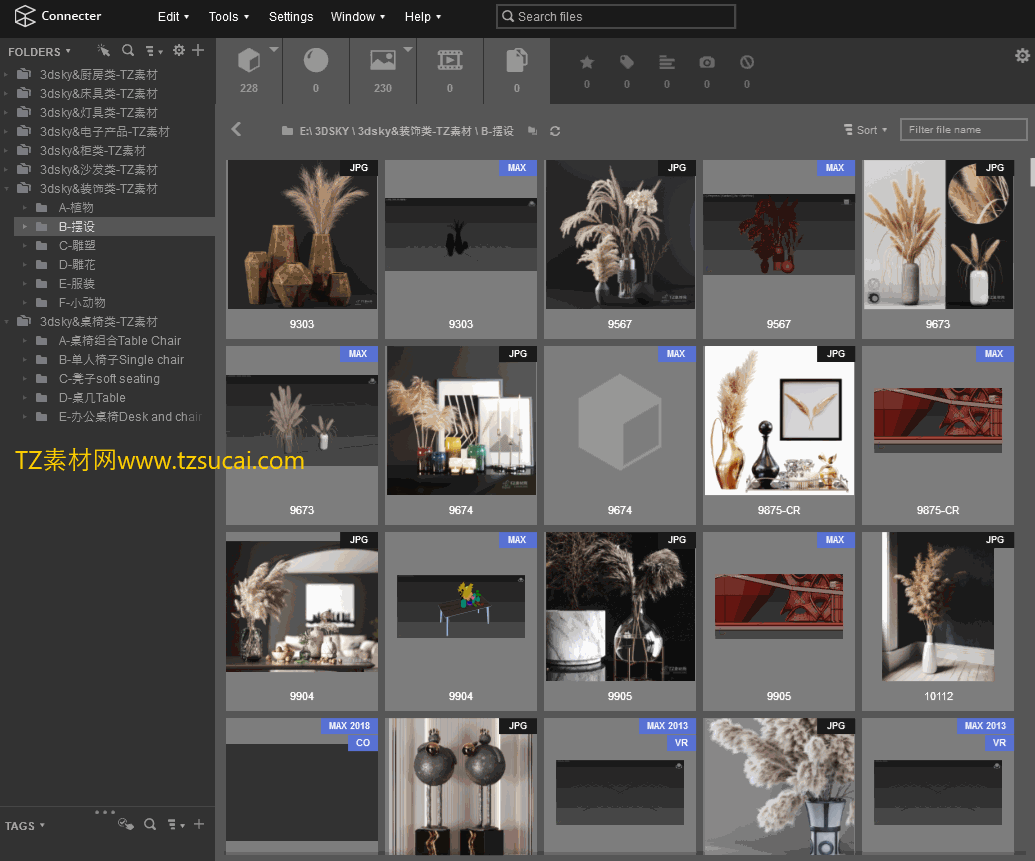
Task: Open settings gear at top right
Action: tap(1022, 55)
